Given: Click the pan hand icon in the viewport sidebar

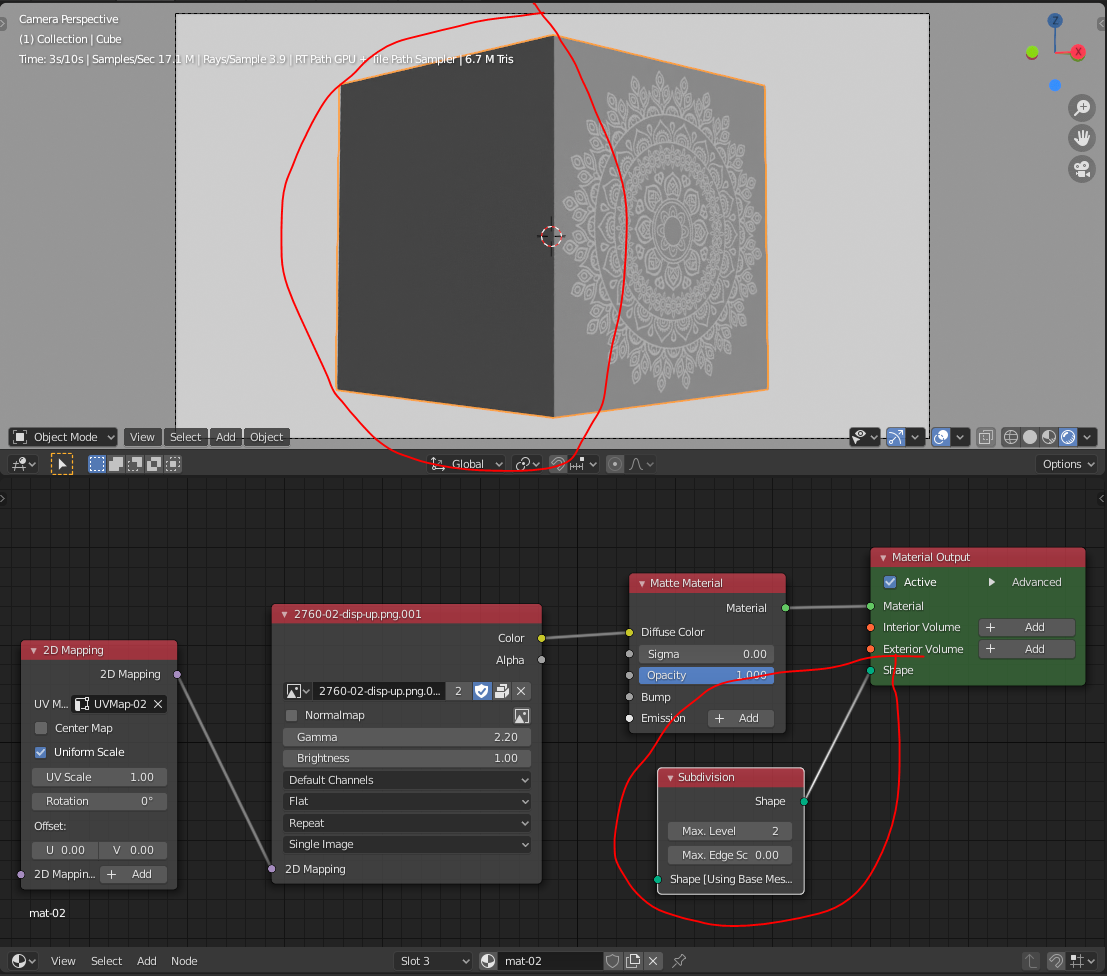Looking at the screenshot, I should [1082, 137].
